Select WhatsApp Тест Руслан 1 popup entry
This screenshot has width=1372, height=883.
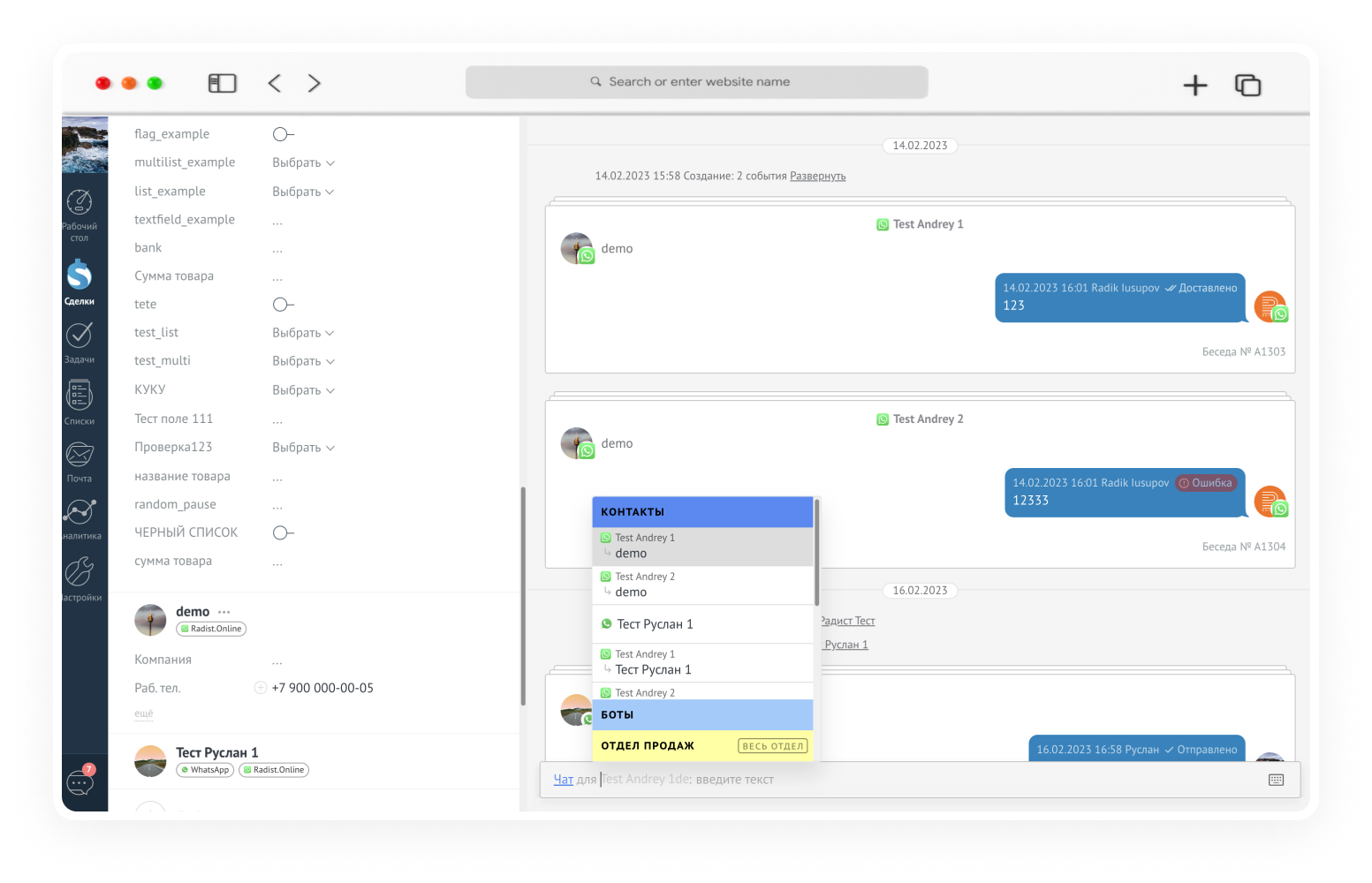point(702,624)
